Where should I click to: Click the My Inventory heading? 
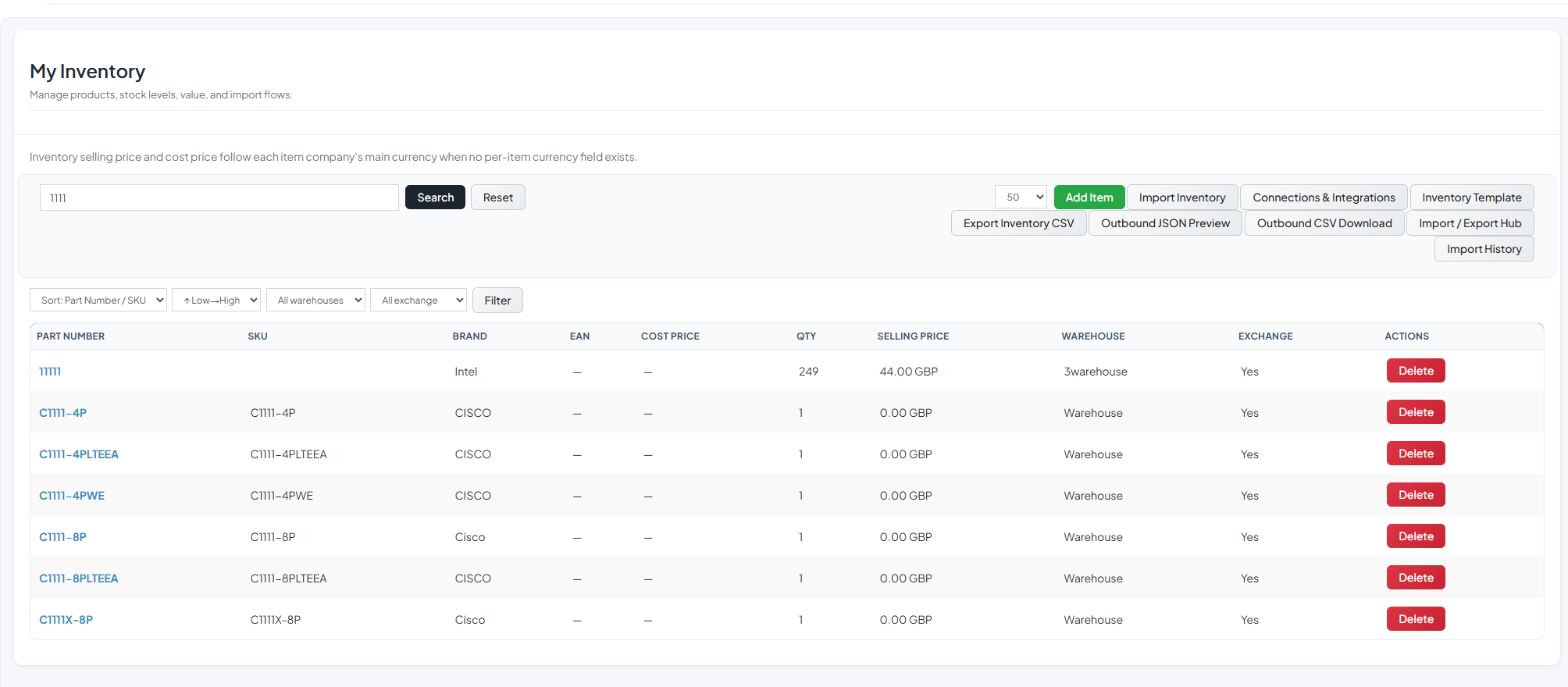point(87,72)
